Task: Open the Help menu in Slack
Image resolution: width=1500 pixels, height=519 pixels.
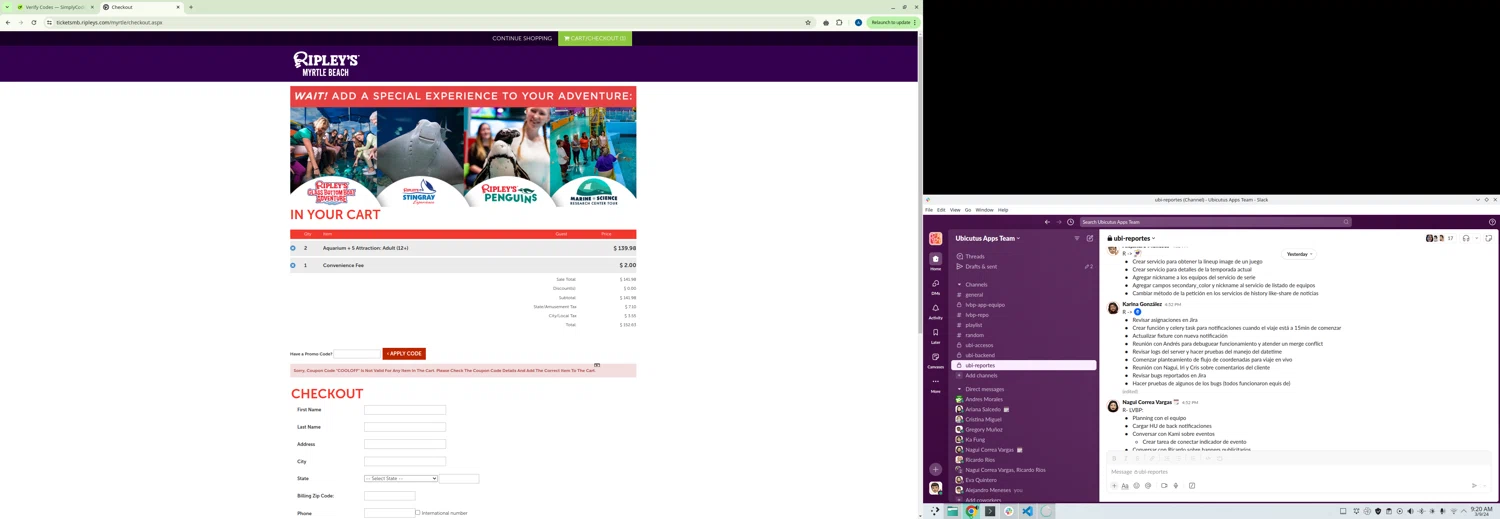Action: (x=1003, y=210)
